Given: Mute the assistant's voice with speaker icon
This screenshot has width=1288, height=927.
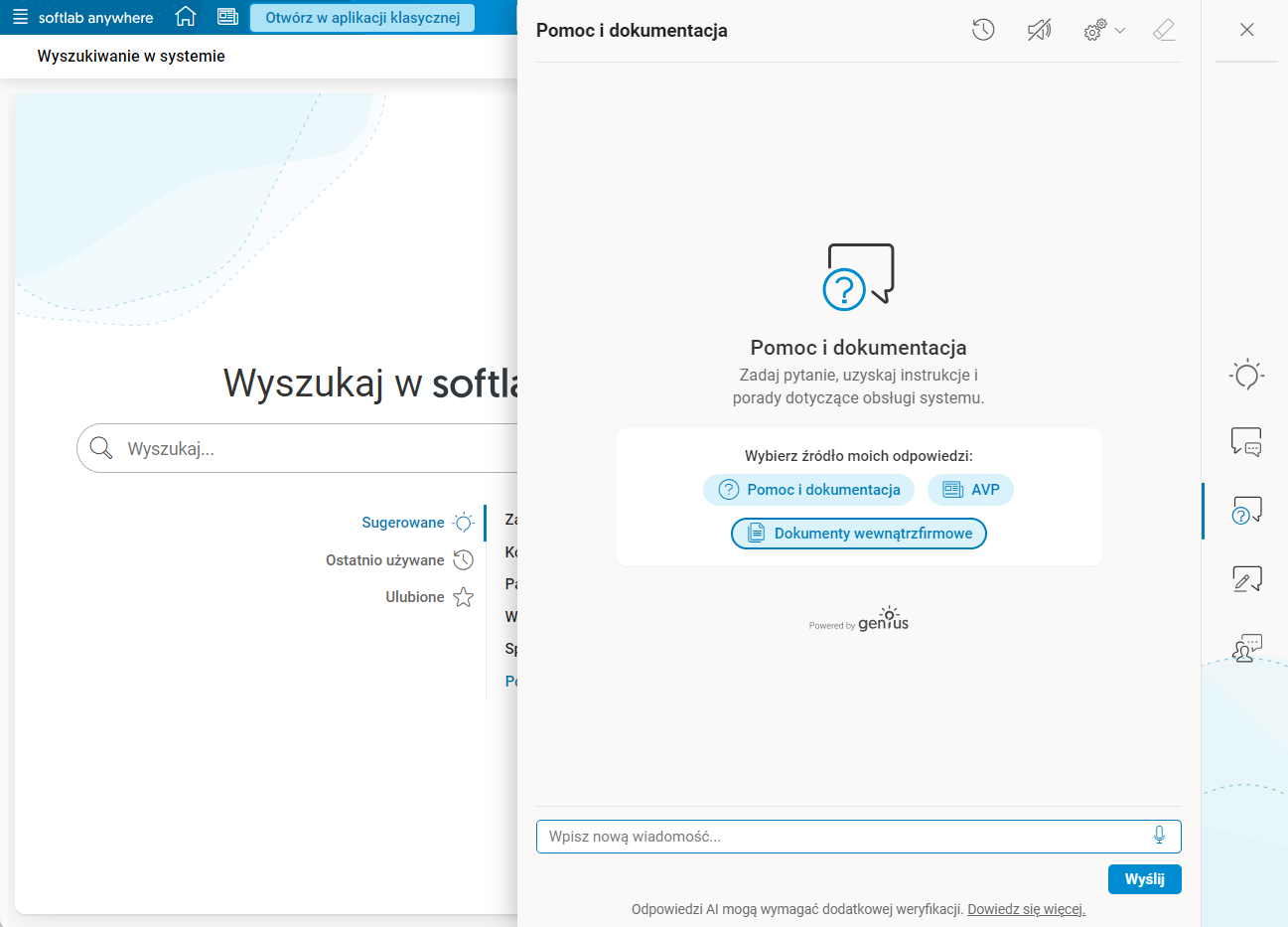Looking at the screenshot, I should click(x=1039, y=30).
